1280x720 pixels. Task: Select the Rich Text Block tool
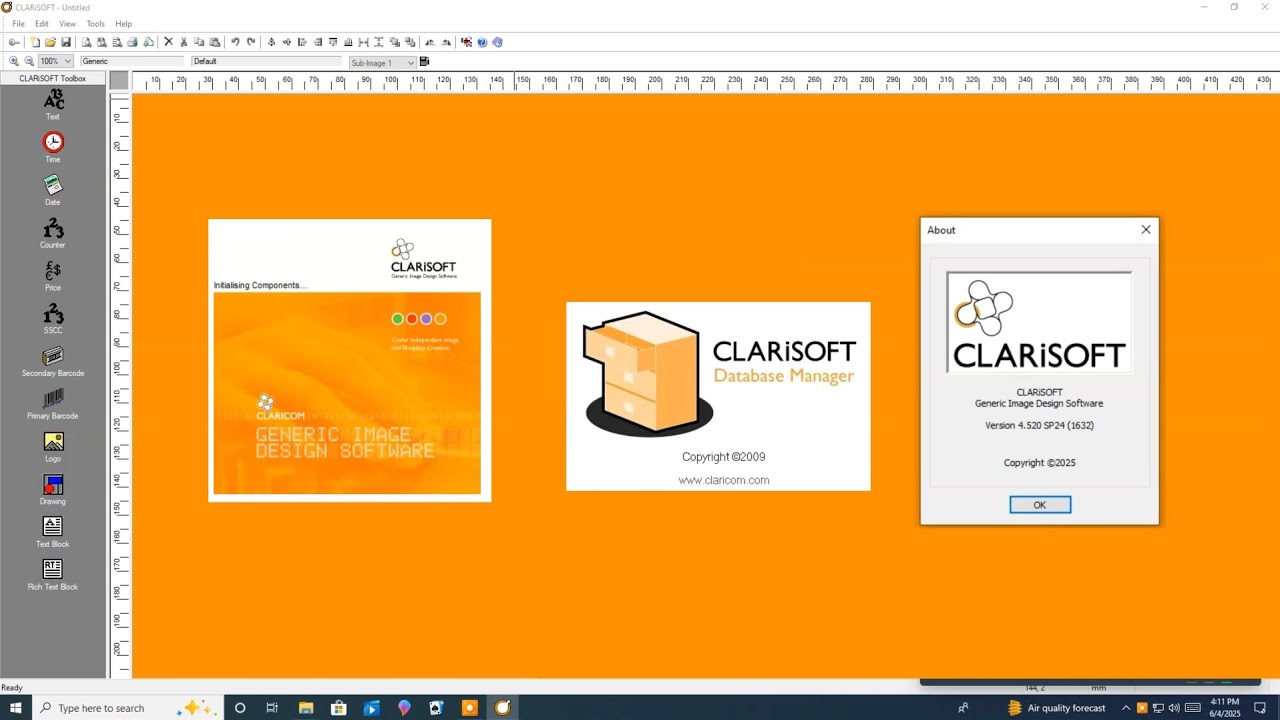click(x=53, y=575)
